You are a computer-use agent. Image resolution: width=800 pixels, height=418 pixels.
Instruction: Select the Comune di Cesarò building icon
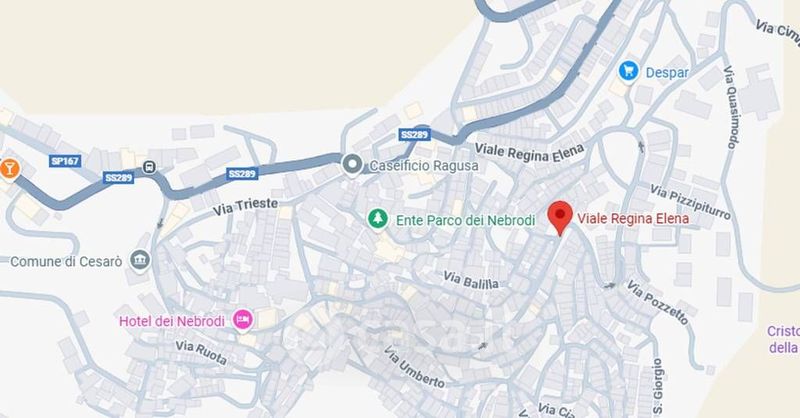point(140,260)
